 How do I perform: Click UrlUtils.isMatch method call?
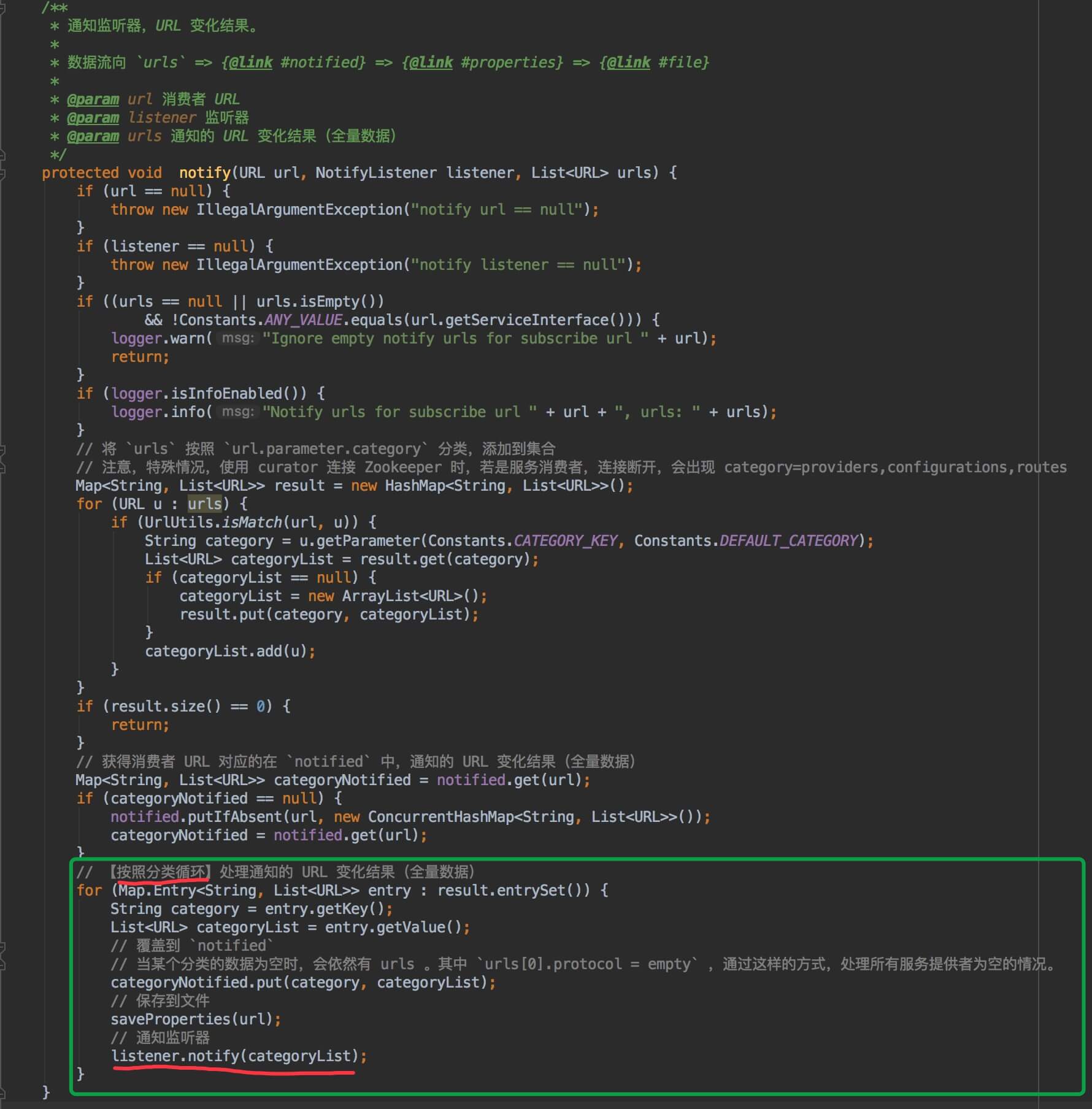click(x=252, y=523)
